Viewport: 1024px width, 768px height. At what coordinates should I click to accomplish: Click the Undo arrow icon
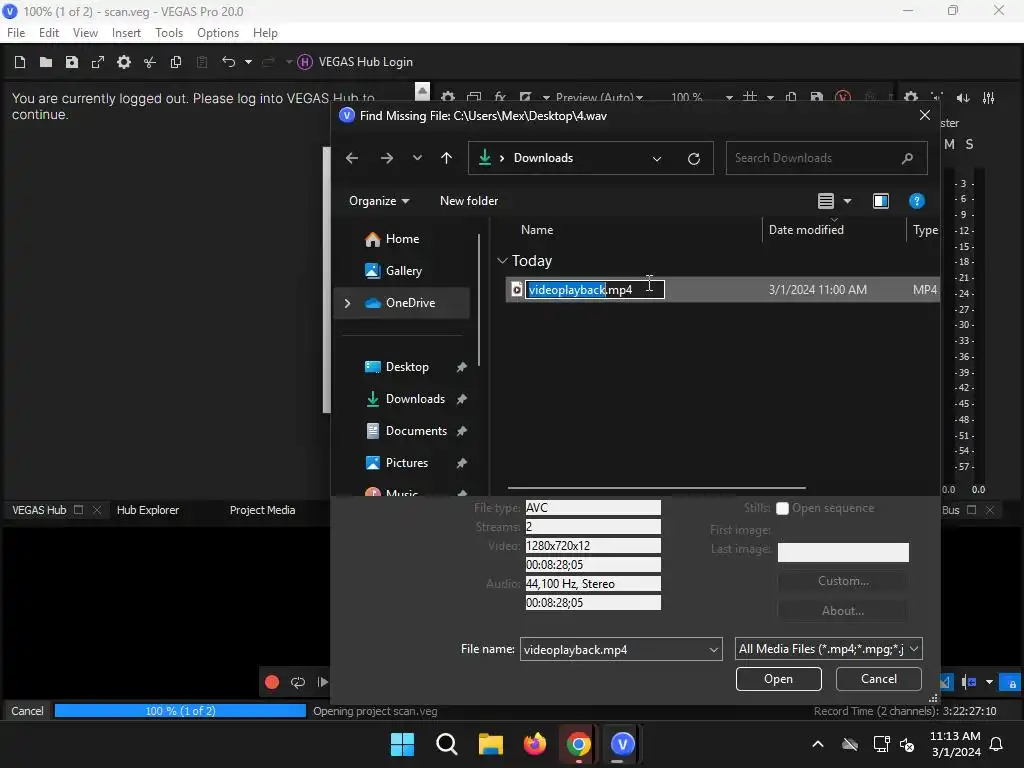(x=229, y=62)
